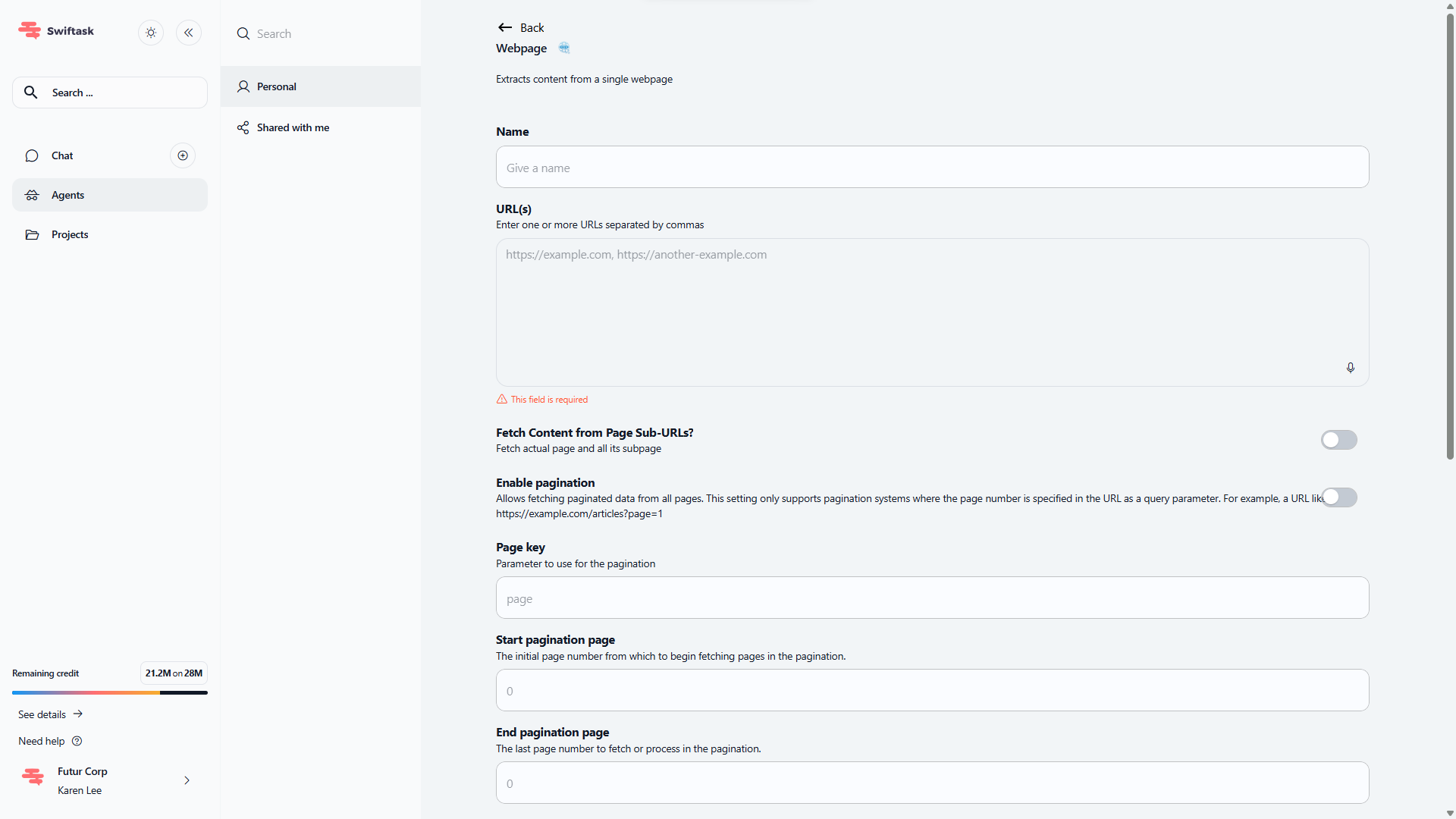Click the Need help question mark icon
Screen dimensions: 1456x819
click(77, 741)
